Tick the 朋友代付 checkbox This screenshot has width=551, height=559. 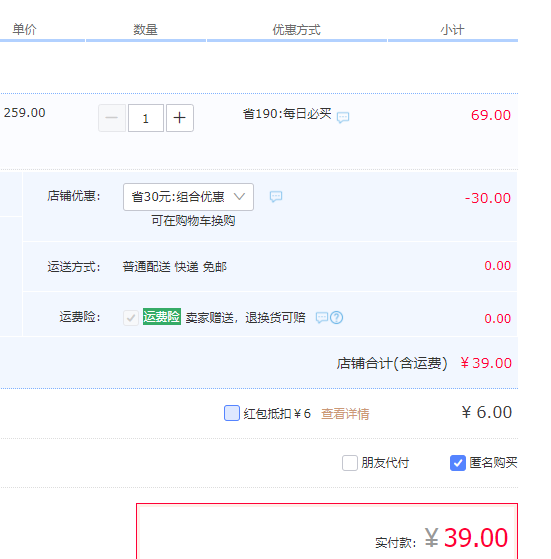click(x=350, y=463)
